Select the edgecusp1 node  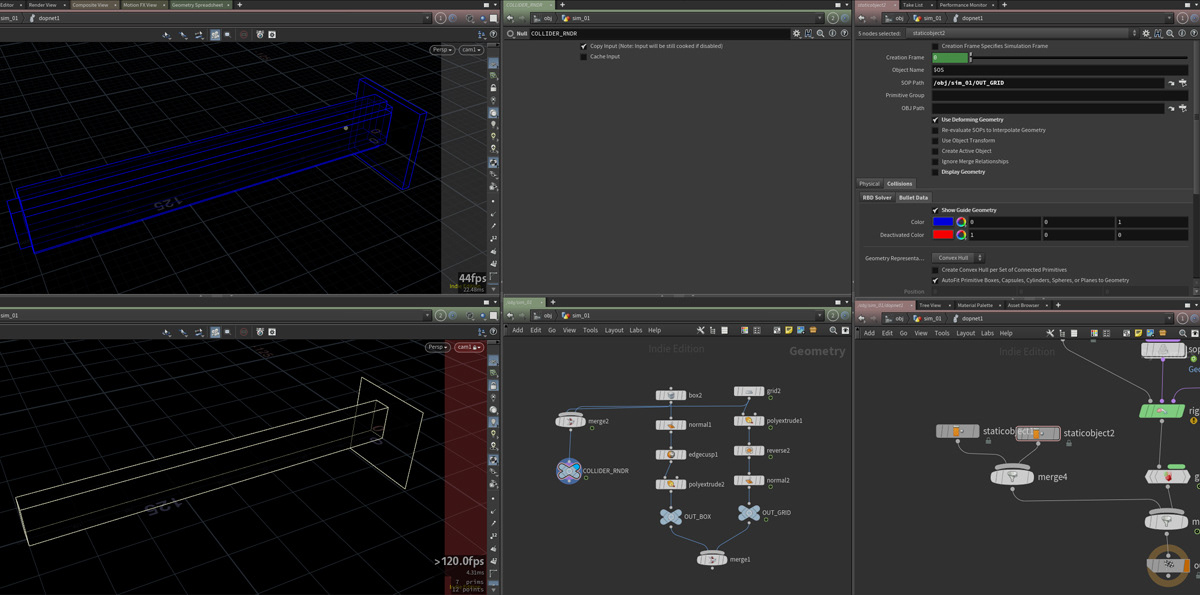670,454
